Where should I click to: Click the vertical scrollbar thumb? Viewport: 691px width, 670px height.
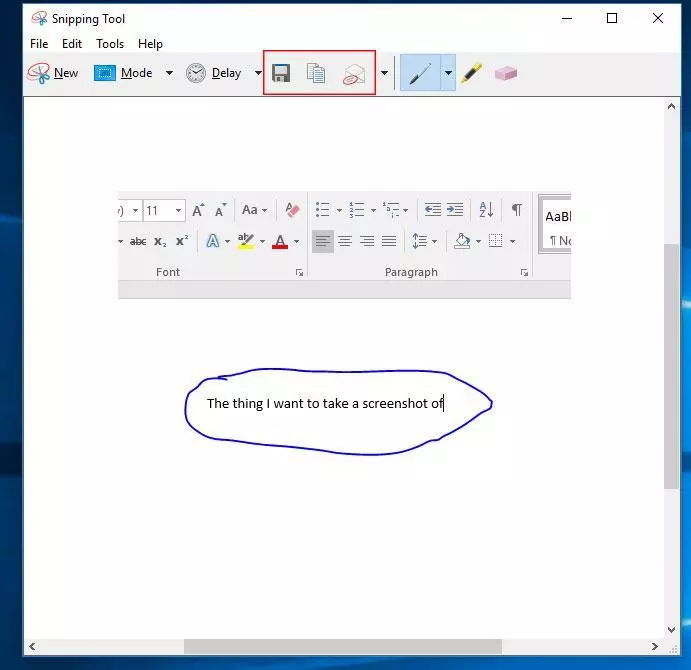(671, 366)
